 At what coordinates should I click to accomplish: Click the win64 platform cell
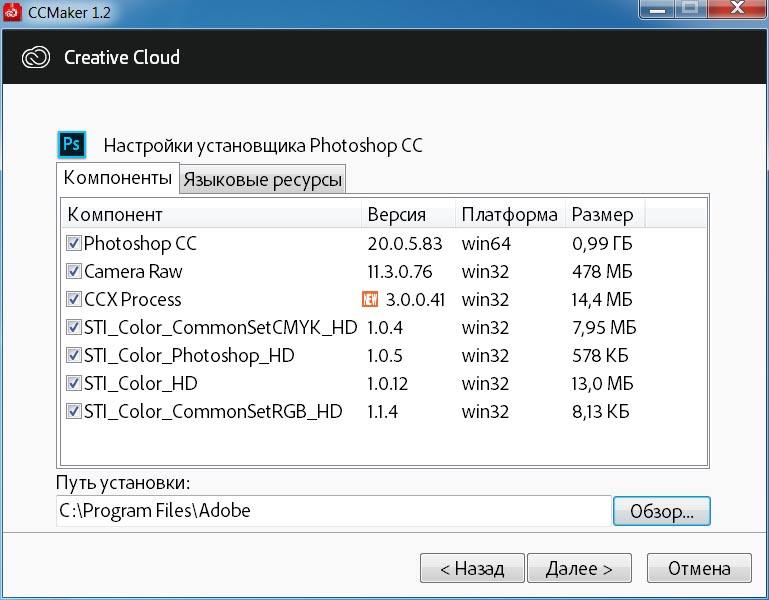pos(486,243)
